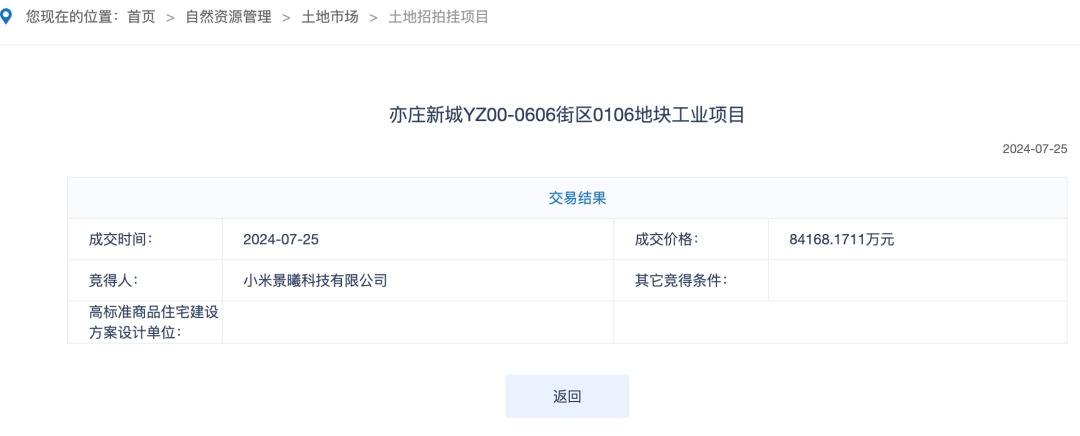Click the blue location pin icon
Viewport: 1080px width, 436px height.
(x=7, y=16)
